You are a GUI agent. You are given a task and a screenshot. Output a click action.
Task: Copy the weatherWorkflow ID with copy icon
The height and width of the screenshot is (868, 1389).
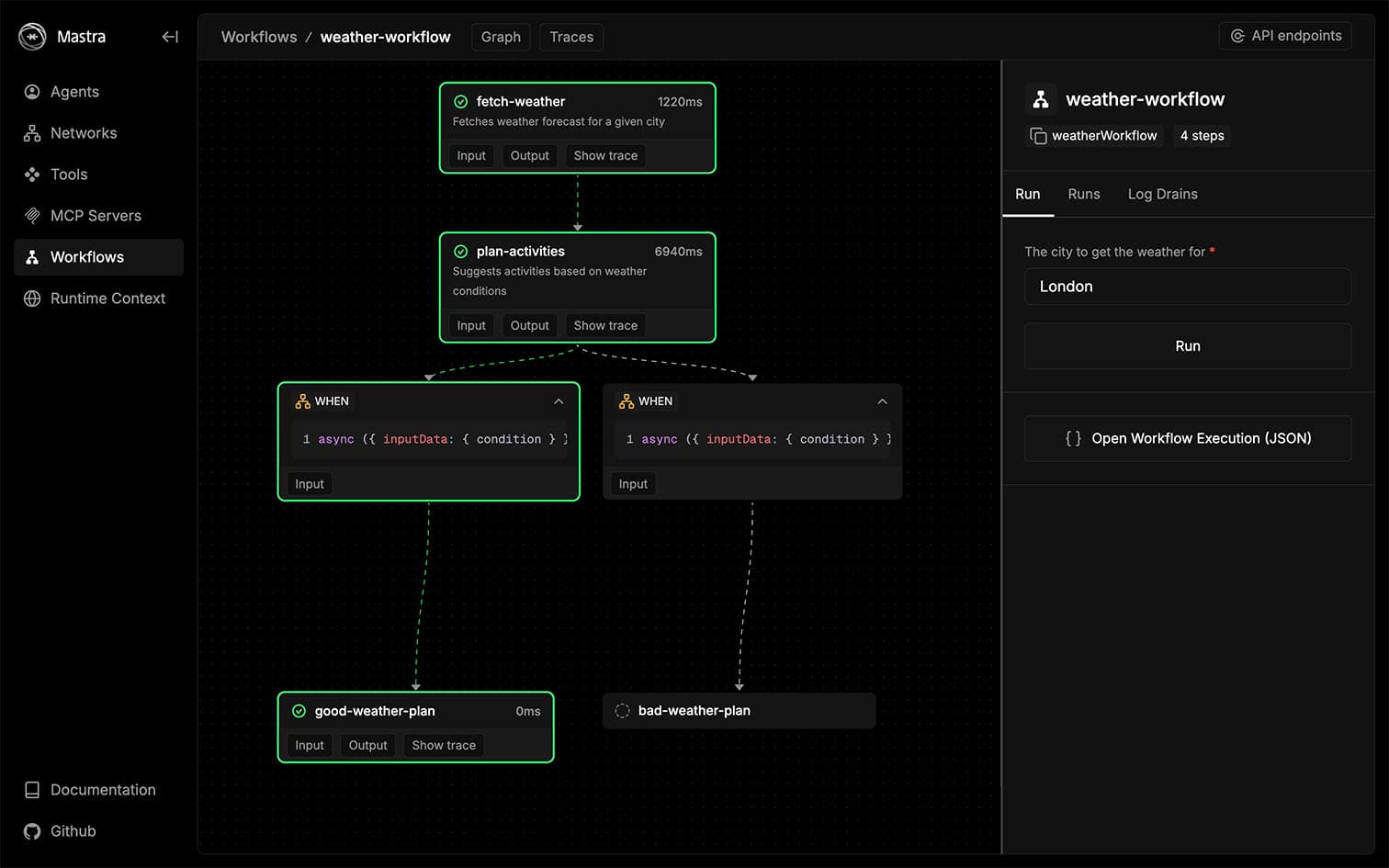pyautogui.click(x=1038, y=136)
